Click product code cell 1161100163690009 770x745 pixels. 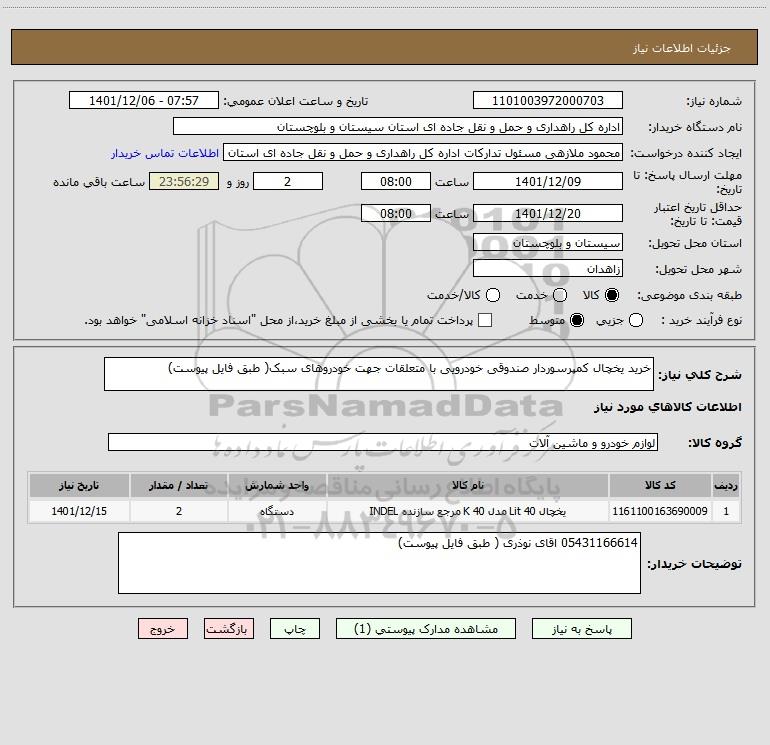point(660,511)
